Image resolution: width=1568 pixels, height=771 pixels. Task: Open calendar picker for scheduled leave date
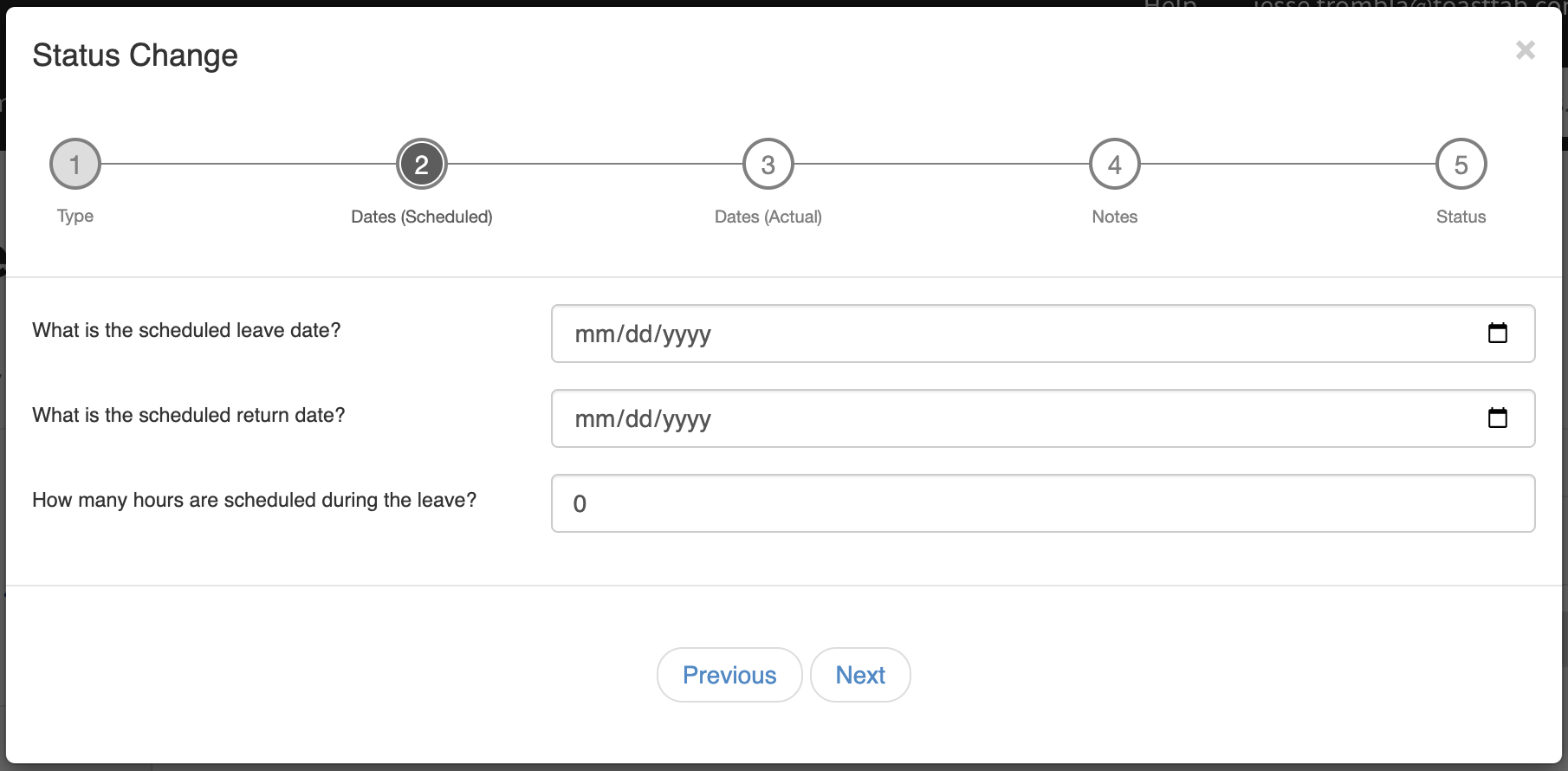point(1497,334)
